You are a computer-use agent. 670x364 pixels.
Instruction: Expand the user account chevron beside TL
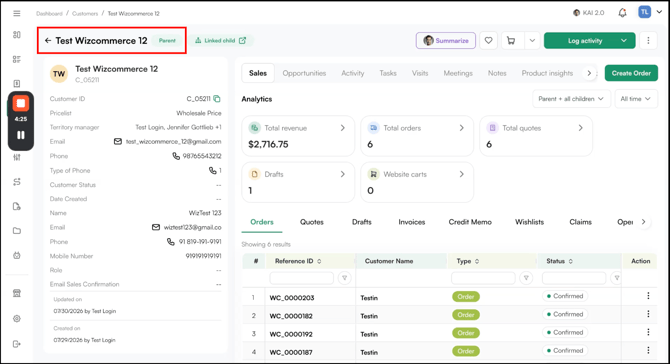(x=659, y=12)
